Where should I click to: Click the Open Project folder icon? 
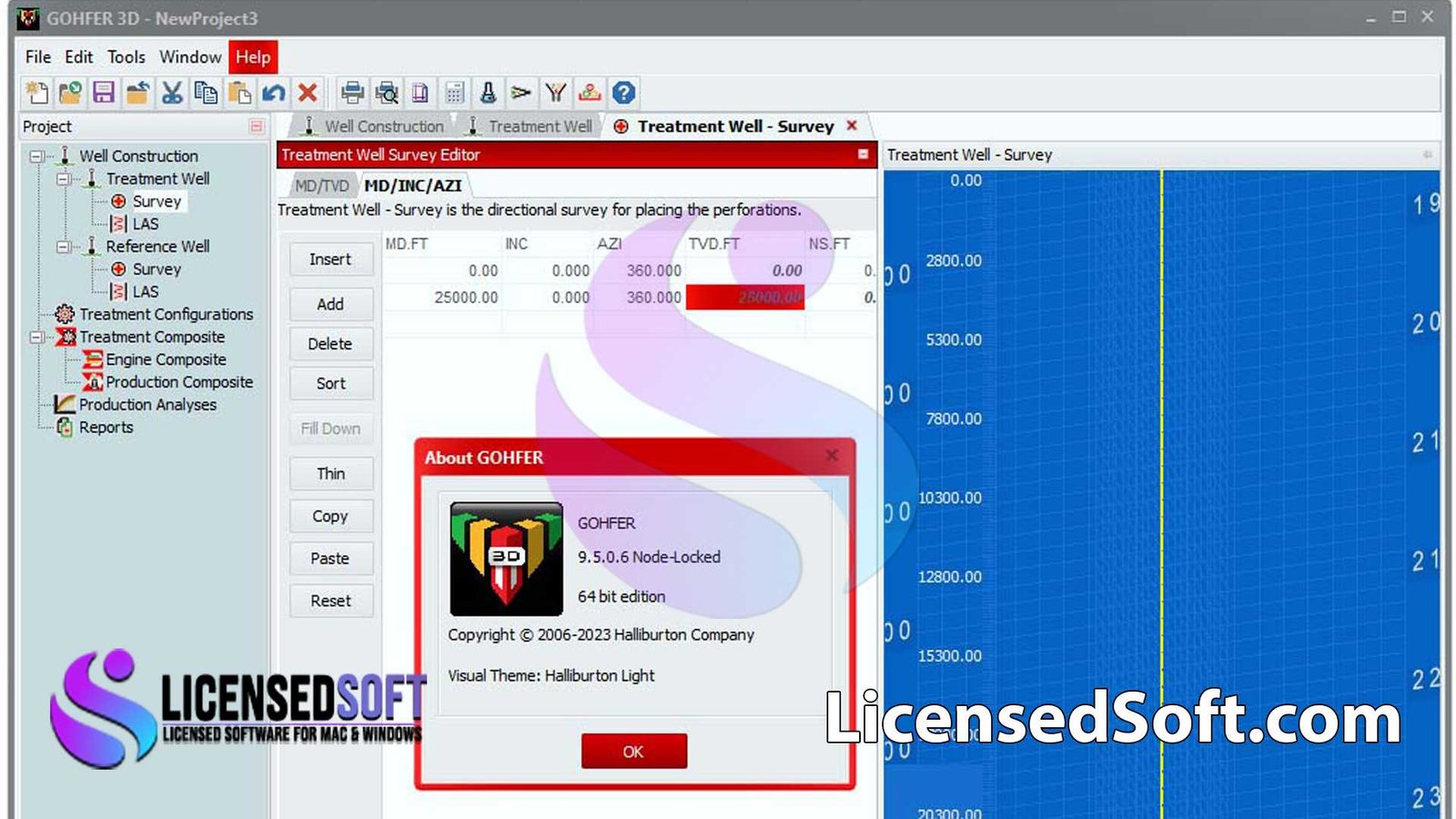point(70,92)
